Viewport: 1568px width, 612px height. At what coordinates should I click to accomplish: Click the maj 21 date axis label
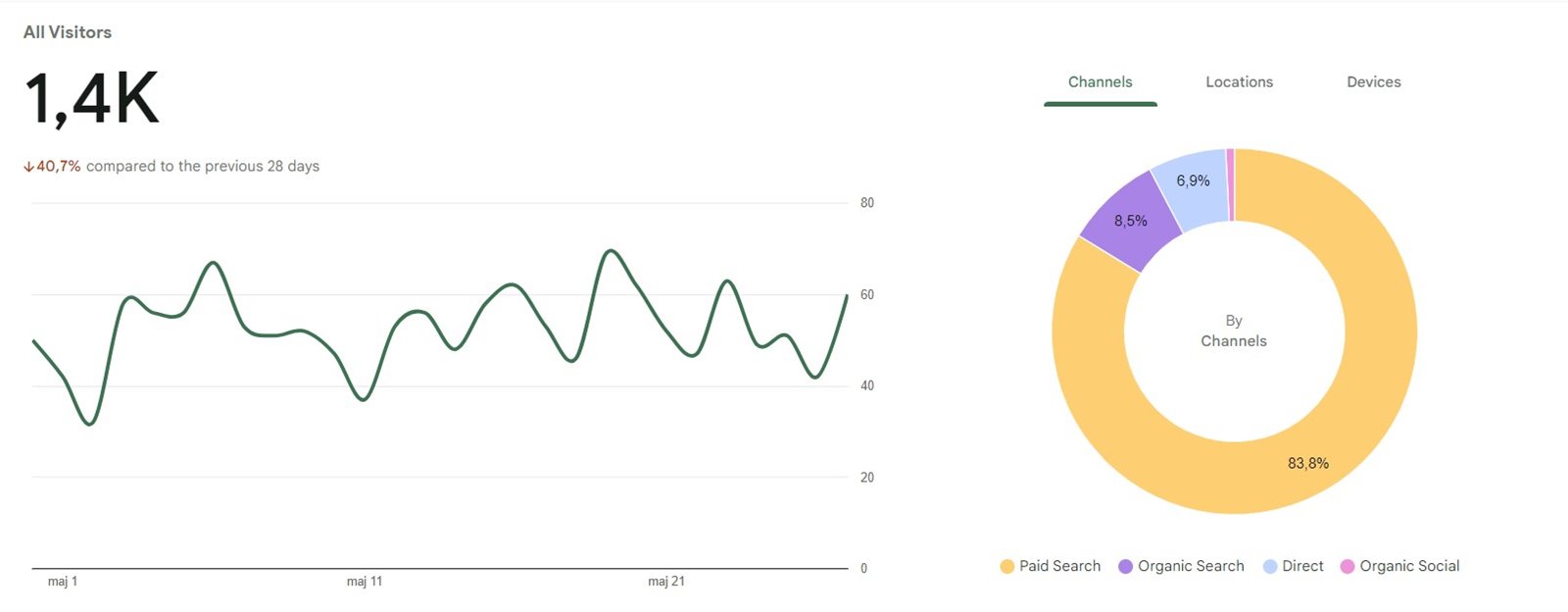(x=666, y=582)
